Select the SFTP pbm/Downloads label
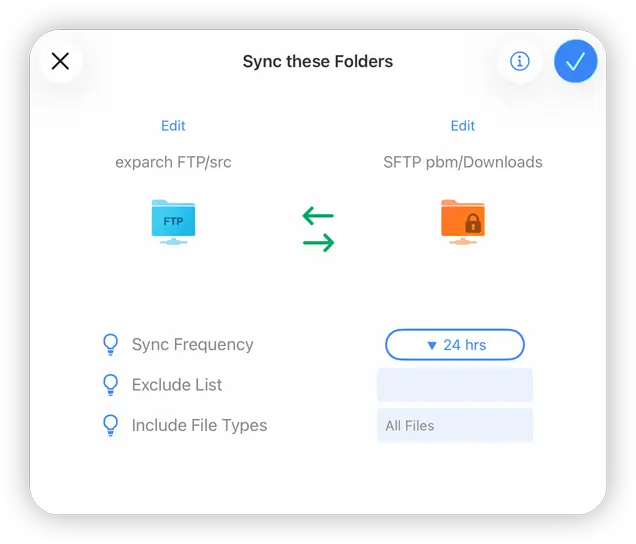Image resolution: width=636 pixels, height=544 pixels. pos(463,162)
